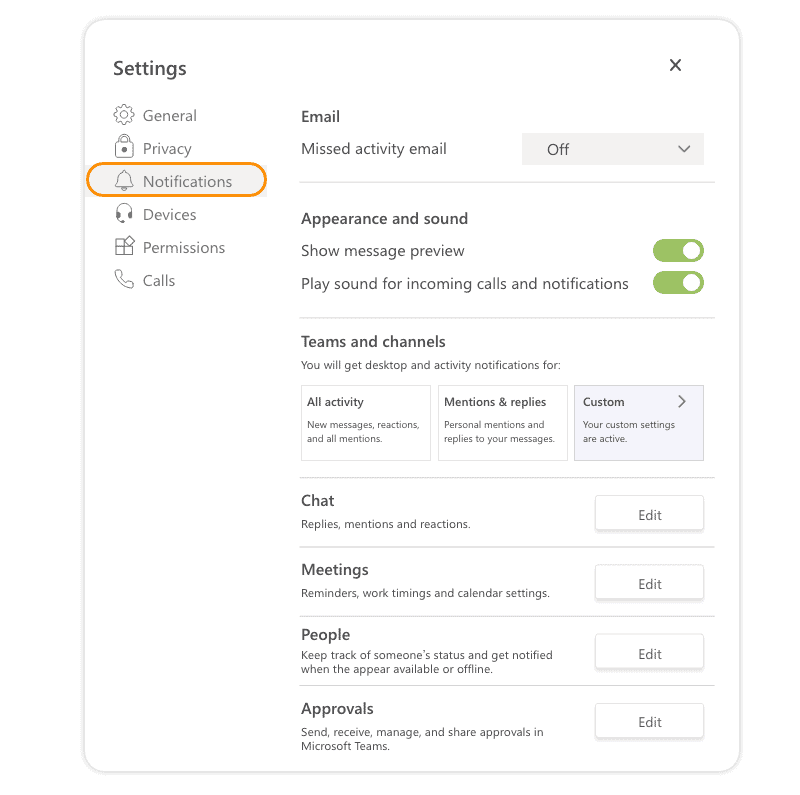
Task: Choose All activity notification option
Action: click(x=366, y=423)
